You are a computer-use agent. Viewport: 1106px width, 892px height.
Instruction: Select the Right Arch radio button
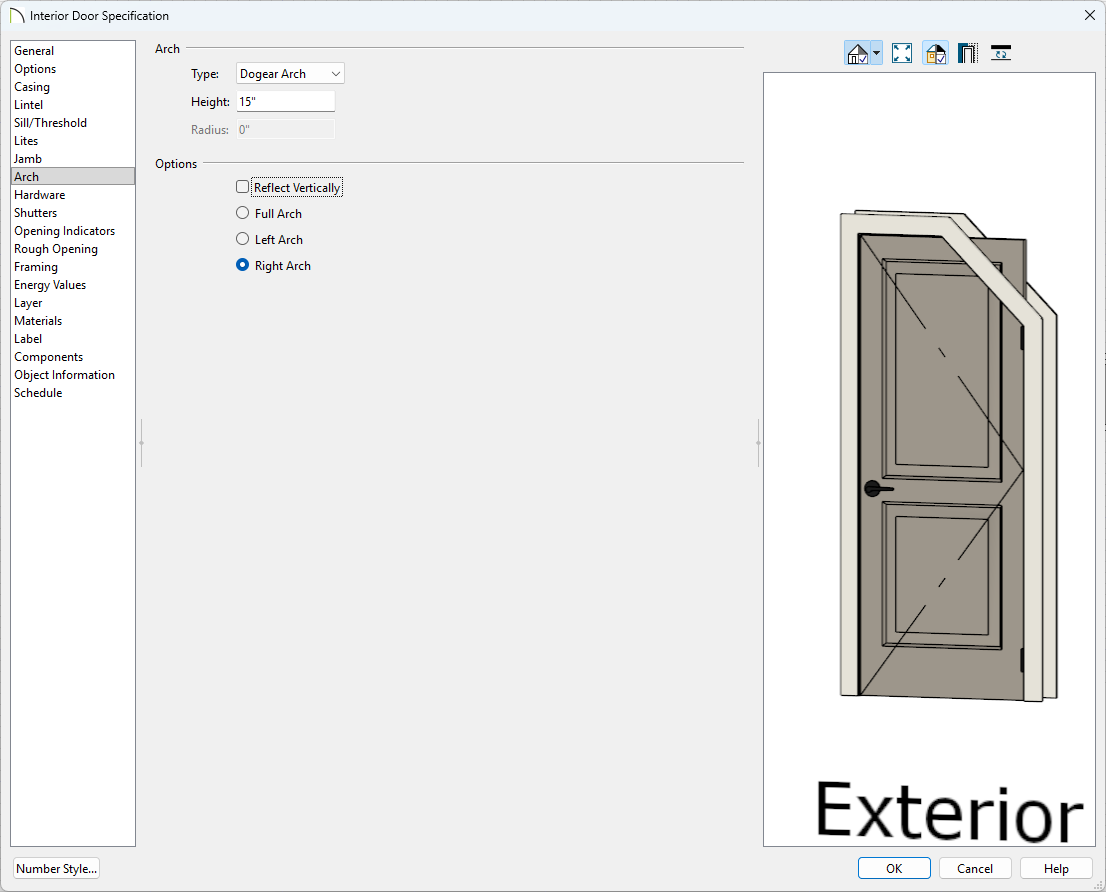[242, 265]
